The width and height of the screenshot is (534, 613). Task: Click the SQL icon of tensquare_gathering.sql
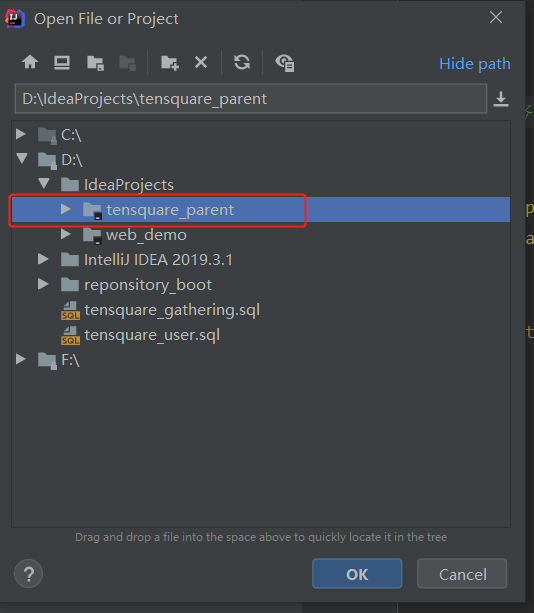[x=70, y=310]
